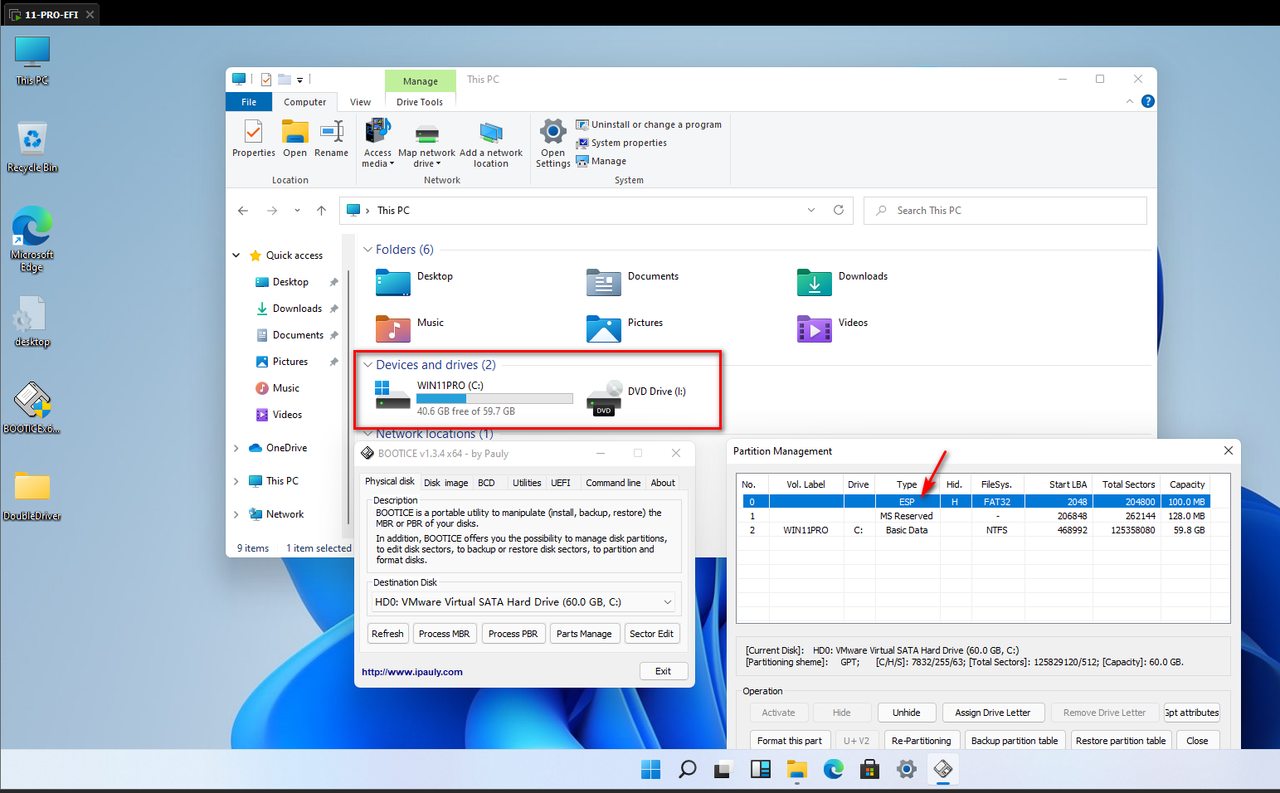The height and width of the screenshot is (793, 1280).
Task: Go back with Explorer back arrow
Action: click(x=243, y=210)
